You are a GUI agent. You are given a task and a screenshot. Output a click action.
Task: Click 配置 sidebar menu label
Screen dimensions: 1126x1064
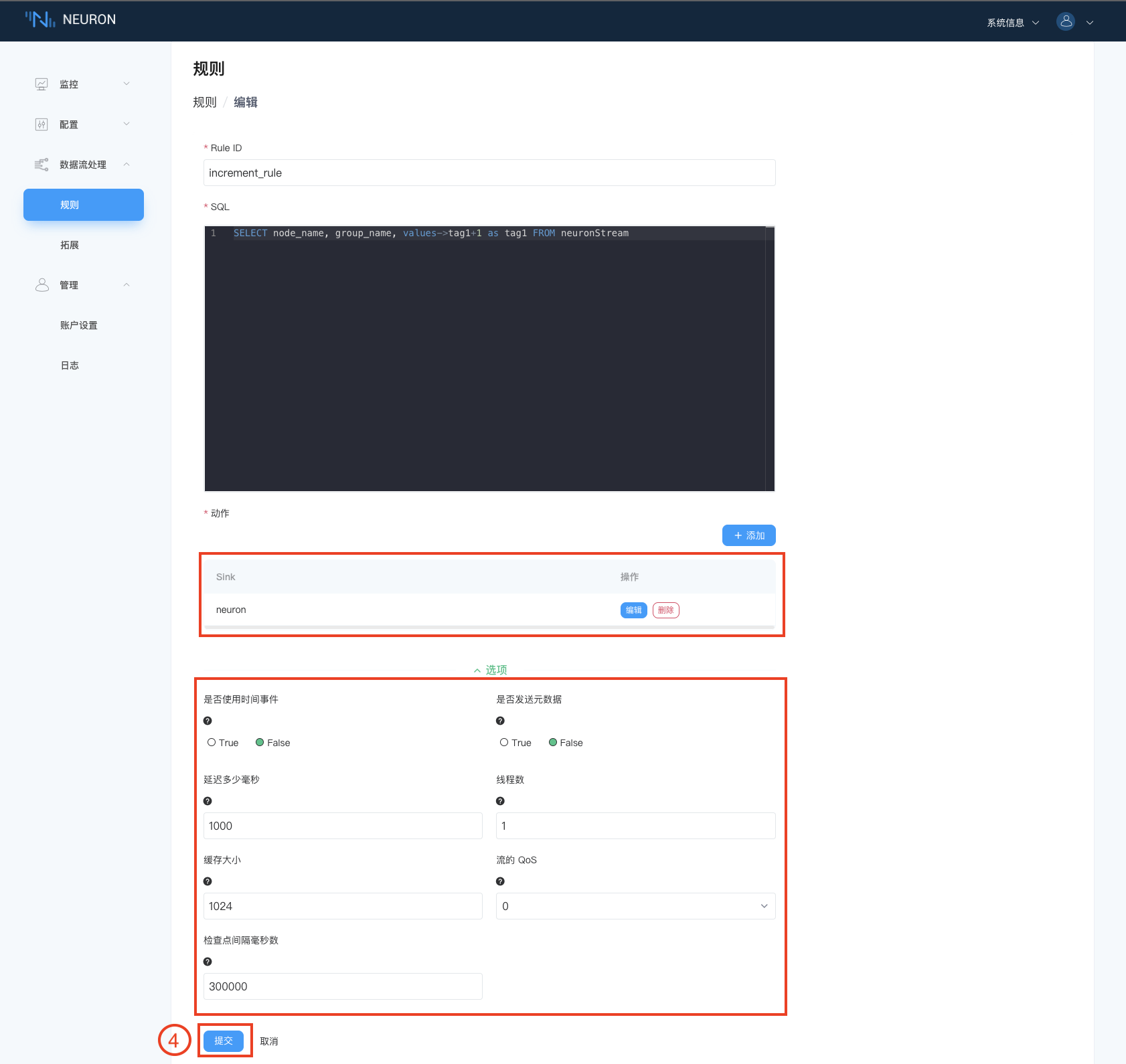[69, 124]
